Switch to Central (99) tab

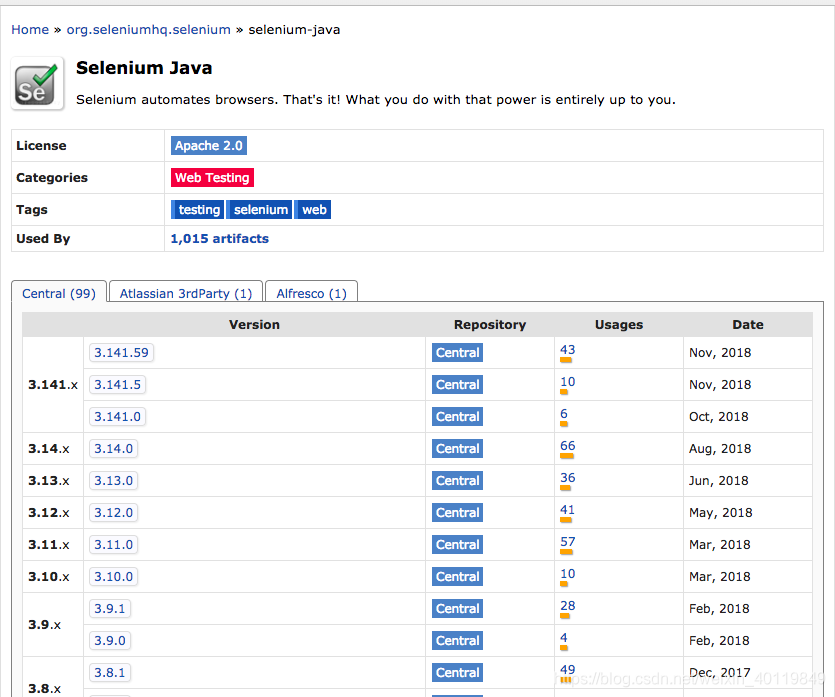click(x=59, y=293)
